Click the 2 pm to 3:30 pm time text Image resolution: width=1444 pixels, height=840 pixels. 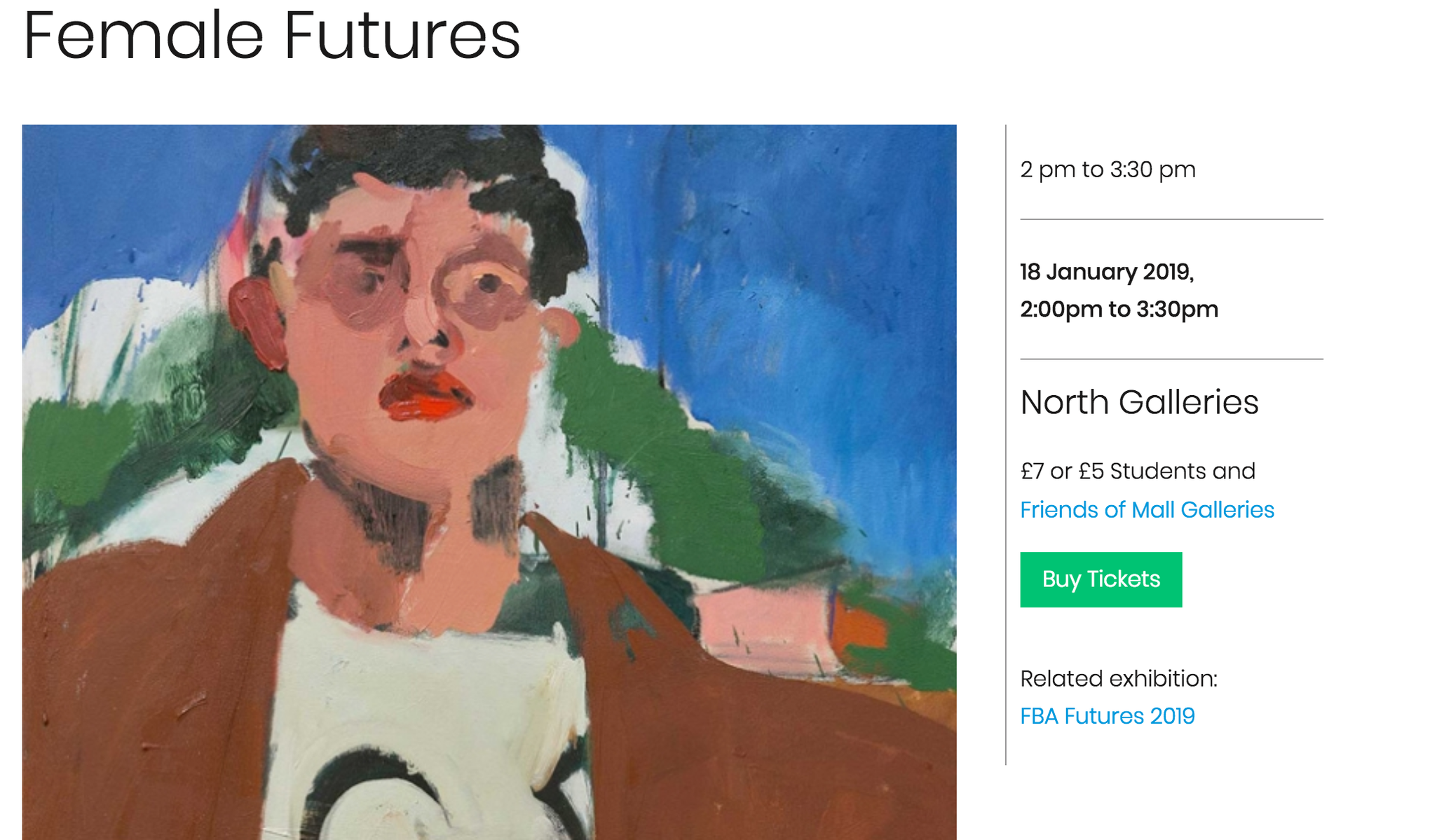pyautogui.click(x=1108, y=170)
